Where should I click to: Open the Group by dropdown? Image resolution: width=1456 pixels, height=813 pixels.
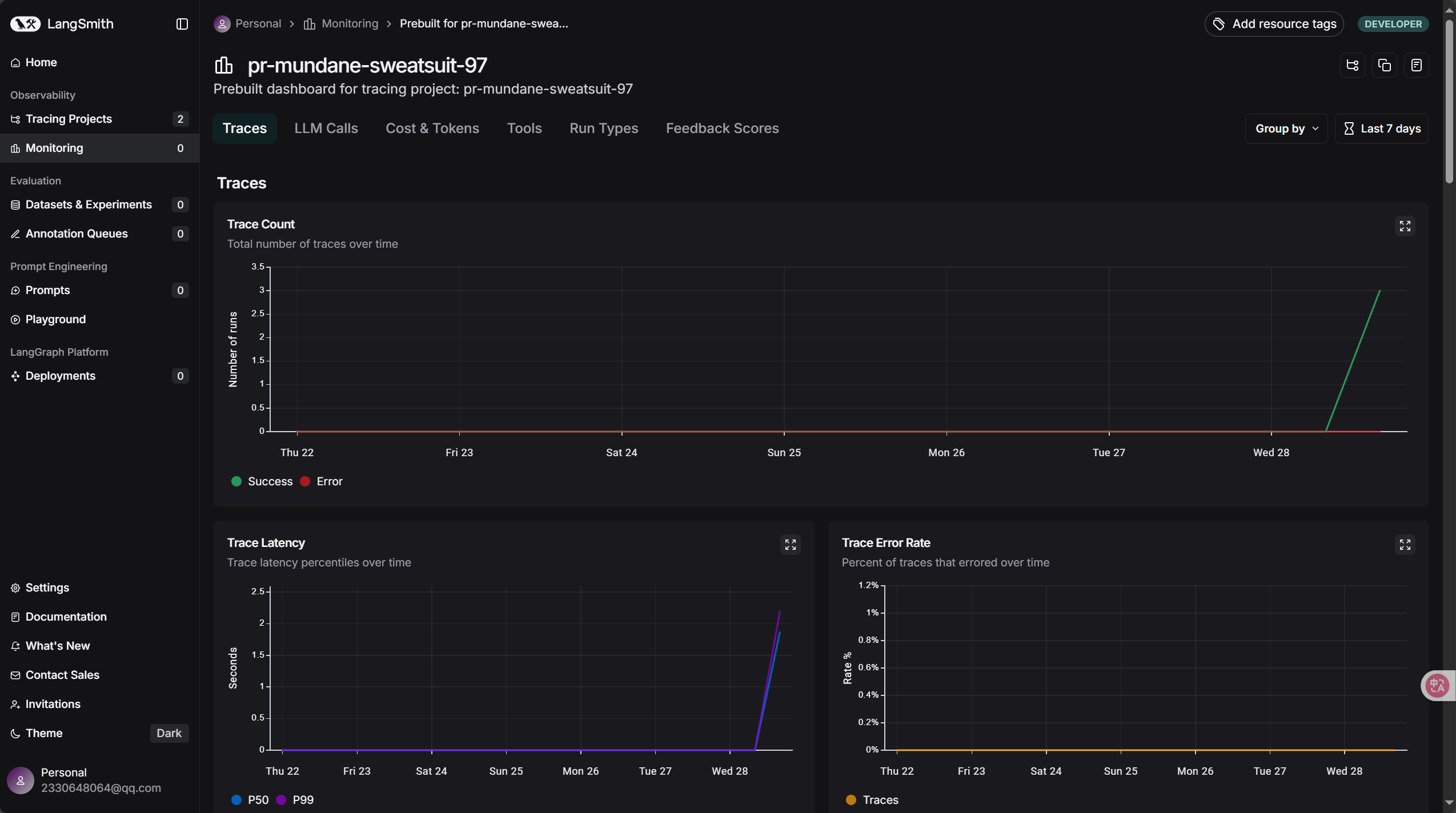(x=1286, y=128)
